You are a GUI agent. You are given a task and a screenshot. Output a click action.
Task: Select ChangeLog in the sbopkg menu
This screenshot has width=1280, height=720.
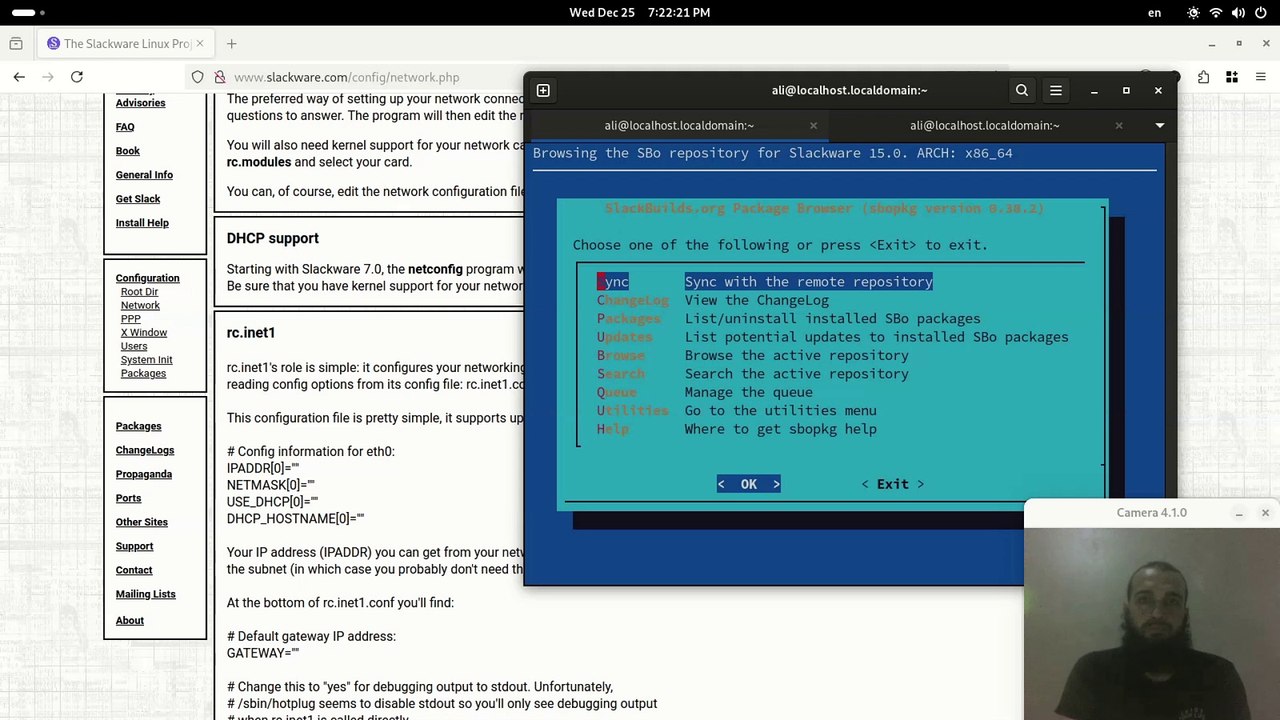click(713, 300)
